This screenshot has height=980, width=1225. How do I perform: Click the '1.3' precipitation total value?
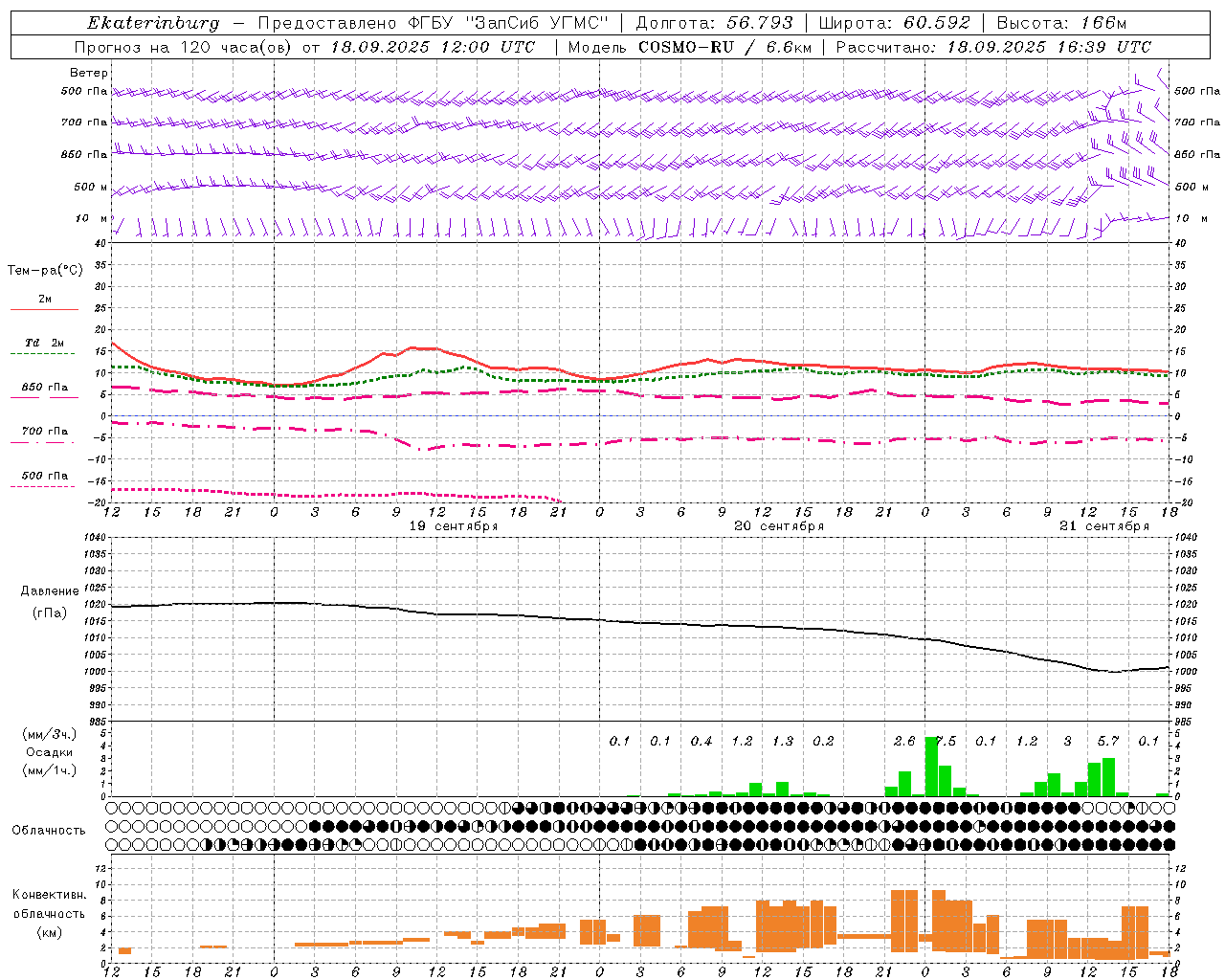pos(783,741)
